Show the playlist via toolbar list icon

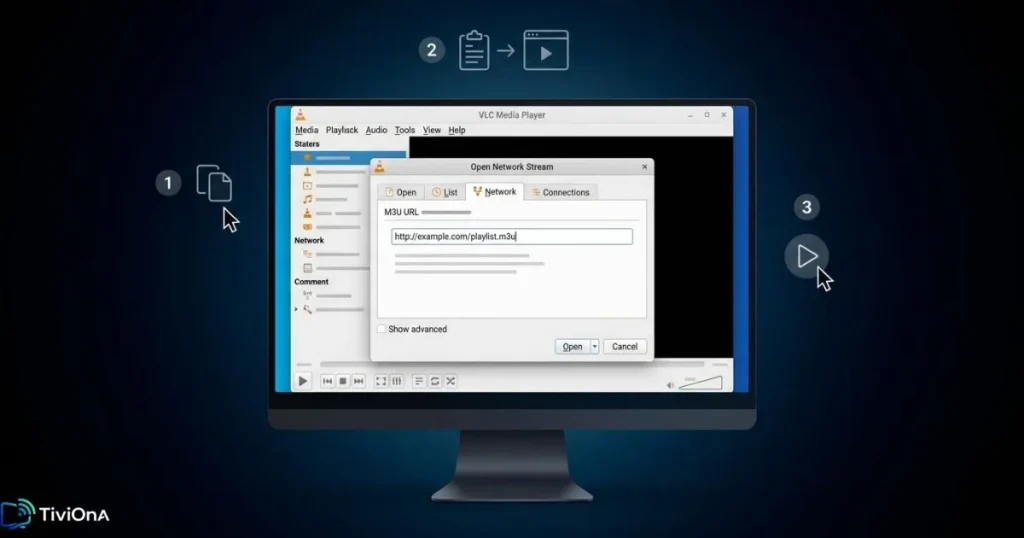pos(419,381)
